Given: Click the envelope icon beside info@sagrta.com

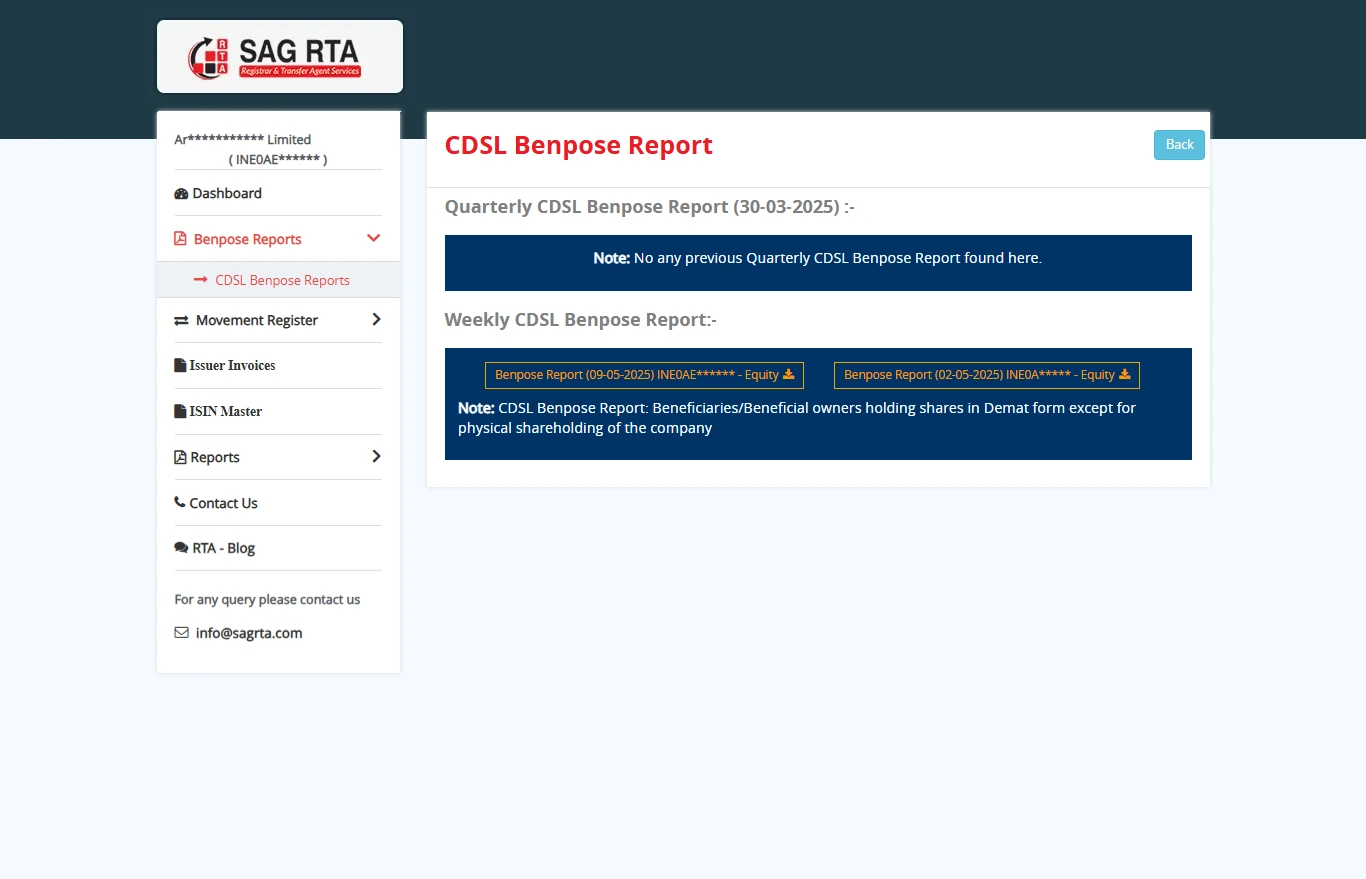Looking at the screenshot, I should (181, 633).
